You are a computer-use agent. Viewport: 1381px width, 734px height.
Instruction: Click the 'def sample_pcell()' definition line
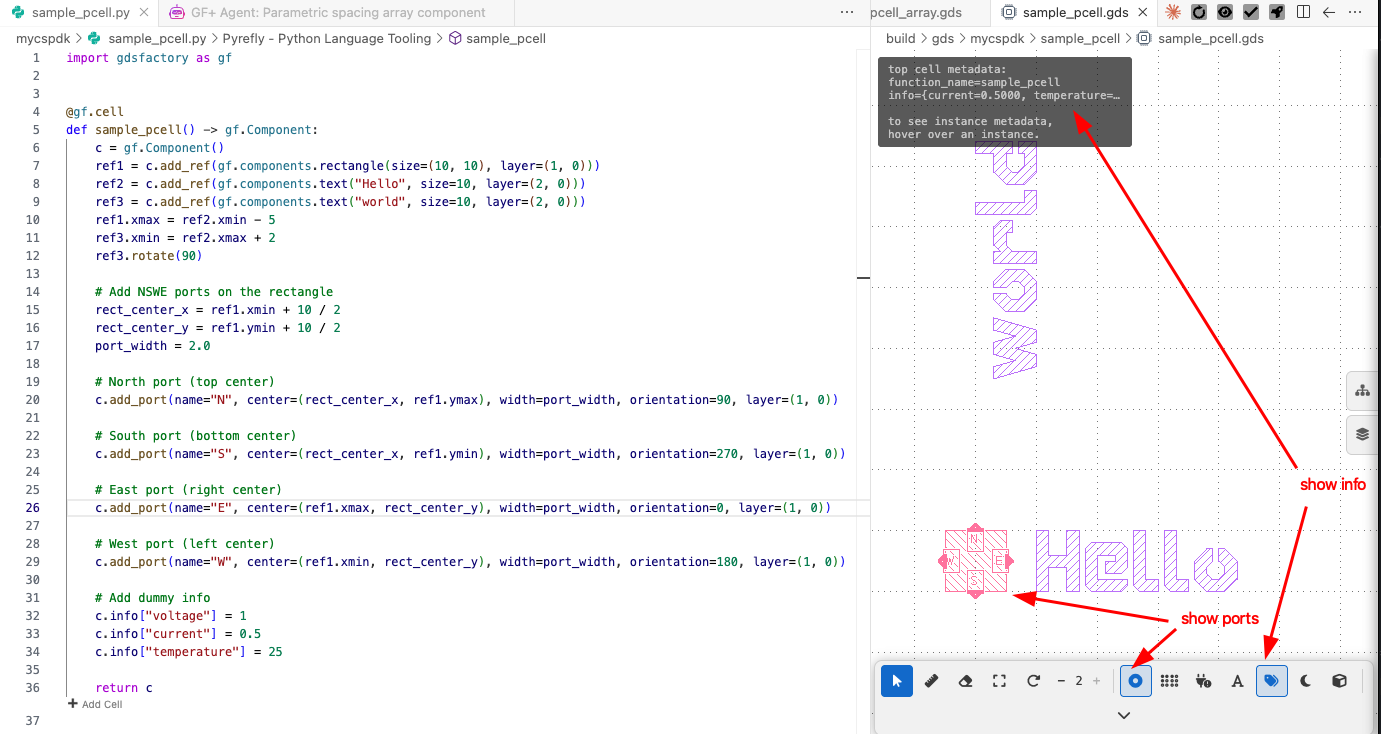(192, 130)
